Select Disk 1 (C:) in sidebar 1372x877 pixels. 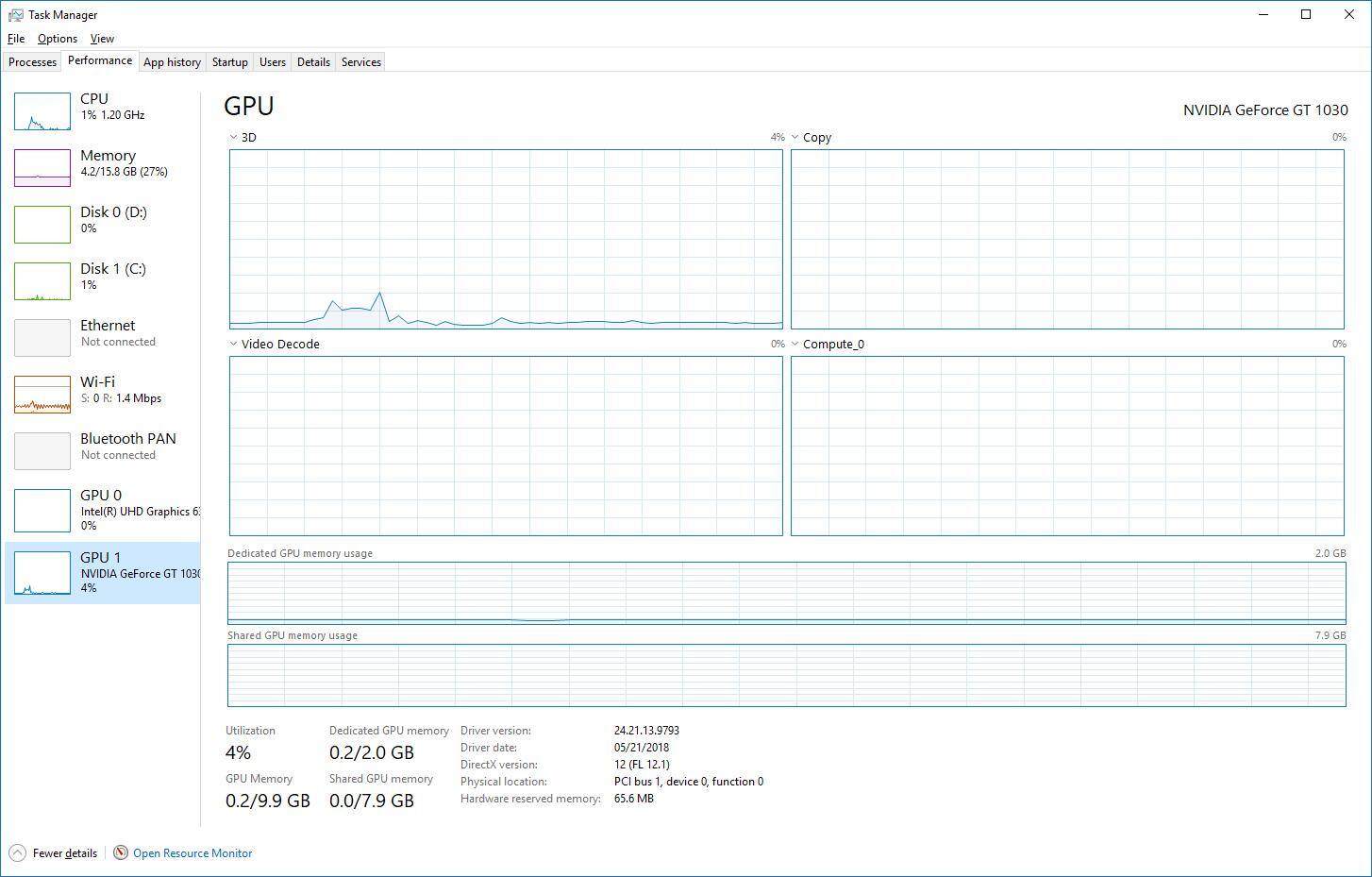click(x=112, y=276)
